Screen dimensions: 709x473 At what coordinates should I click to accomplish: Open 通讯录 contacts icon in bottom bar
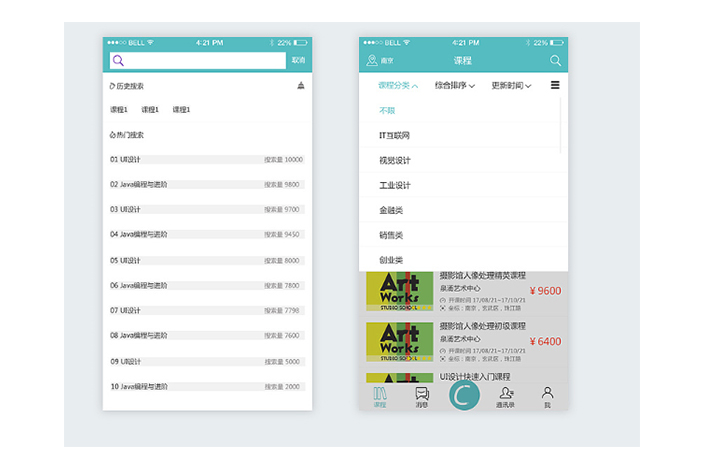click(506, 395)
